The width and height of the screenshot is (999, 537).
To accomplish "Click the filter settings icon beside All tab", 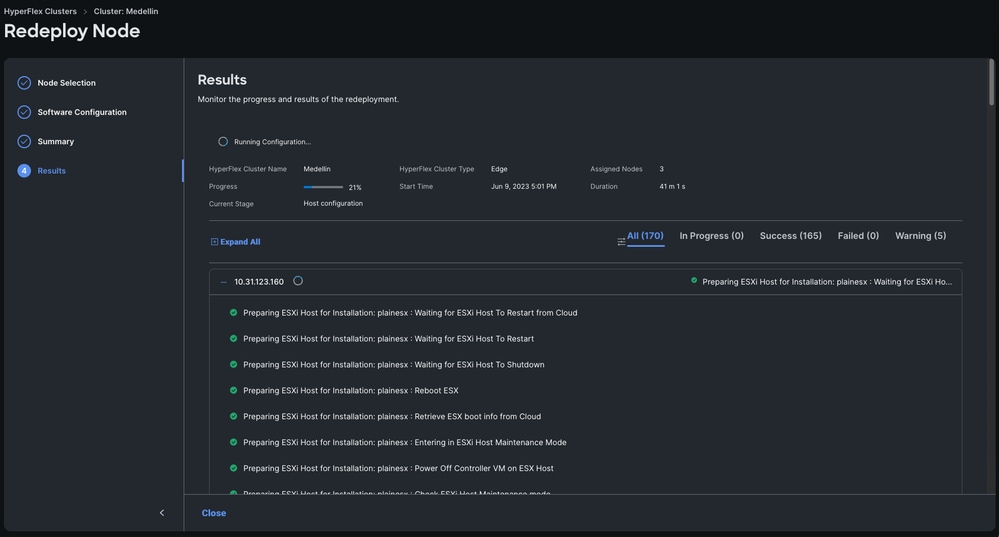I will click(x=621, y=241).
